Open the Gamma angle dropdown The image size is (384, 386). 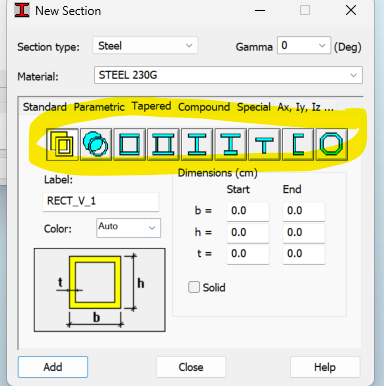tap(304, 45)
